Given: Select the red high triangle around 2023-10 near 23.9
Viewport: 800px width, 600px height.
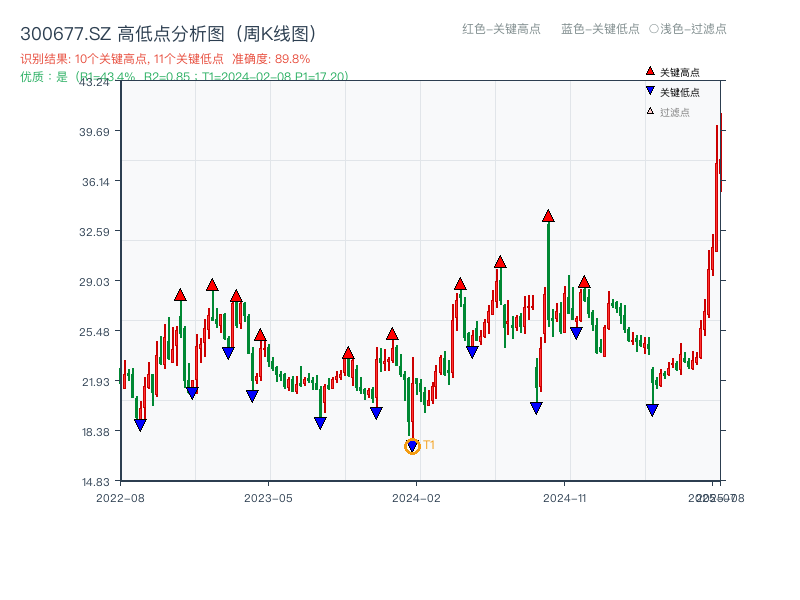Looking at the screenshot, I should point(348,353).
